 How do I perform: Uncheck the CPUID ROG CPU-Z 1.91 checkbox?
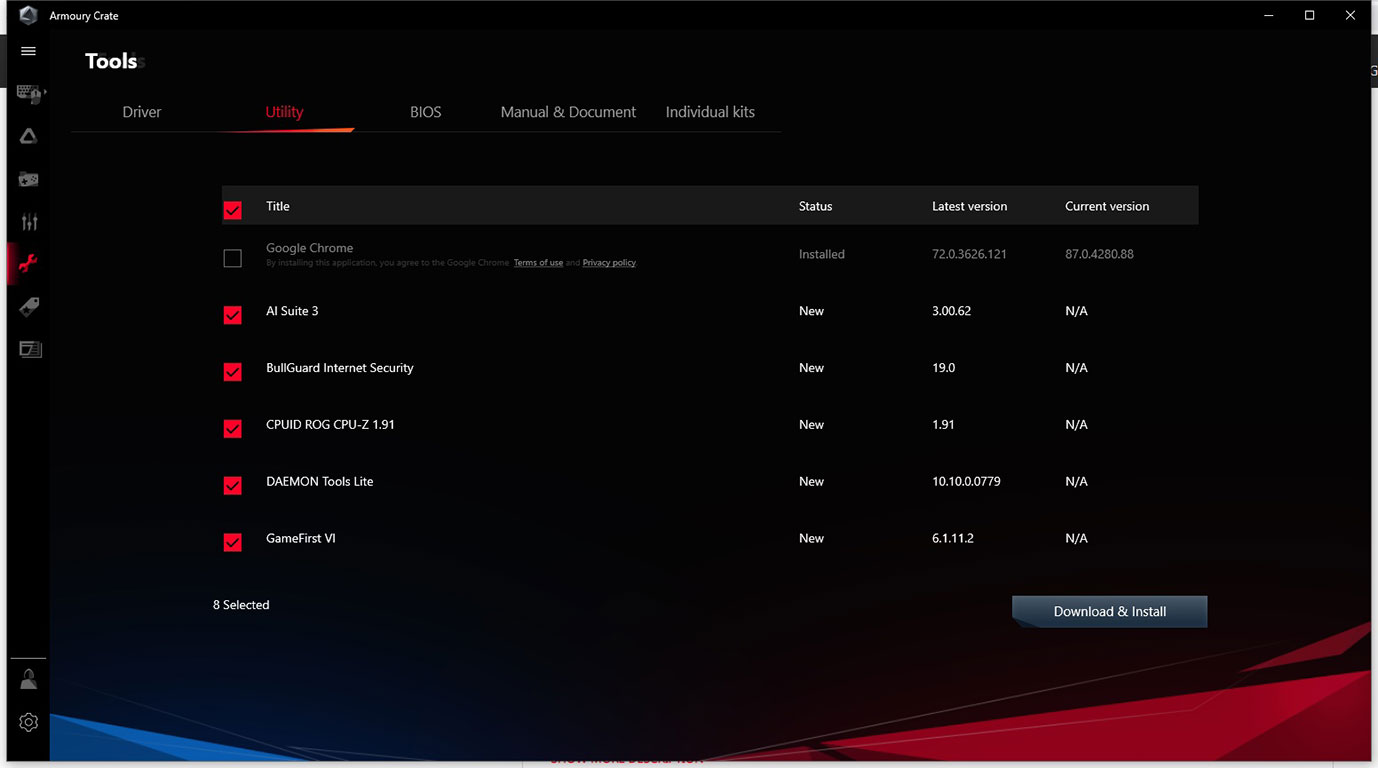click(x=233, y=429)
